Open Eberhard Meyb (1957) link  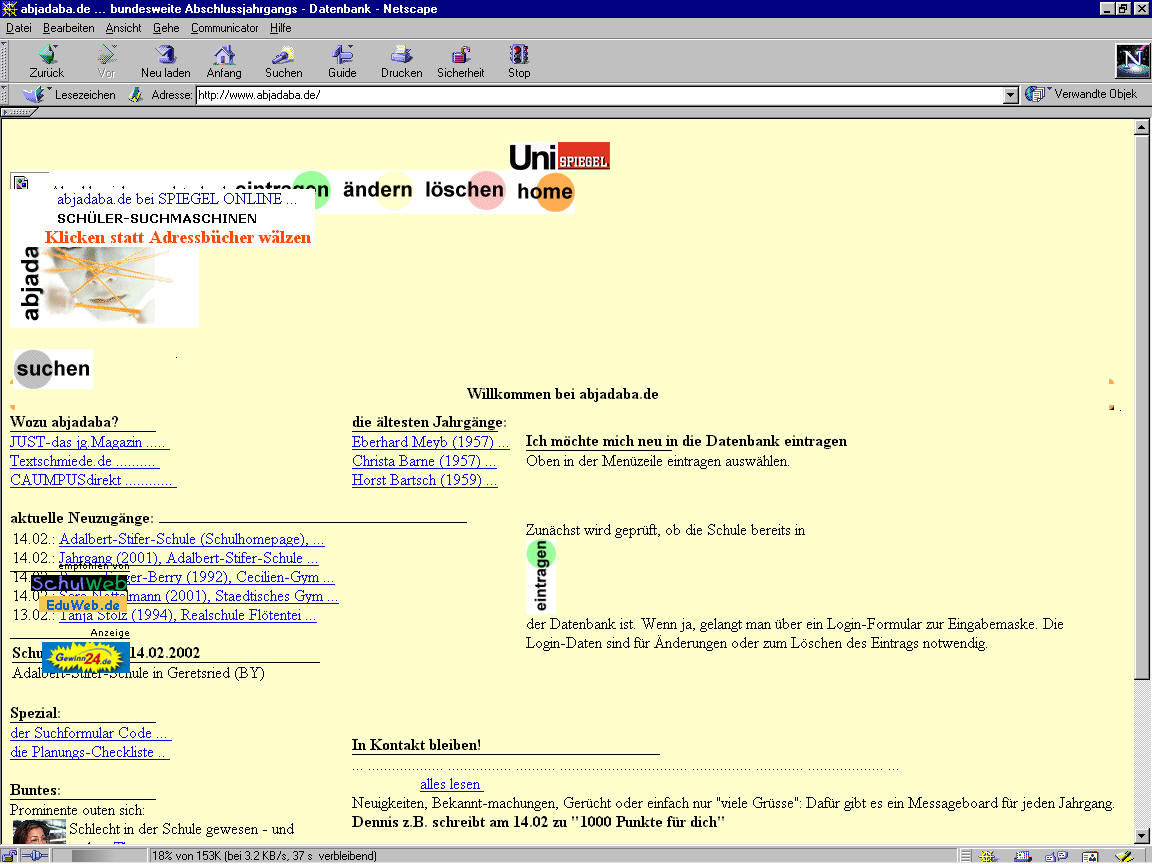429,442
